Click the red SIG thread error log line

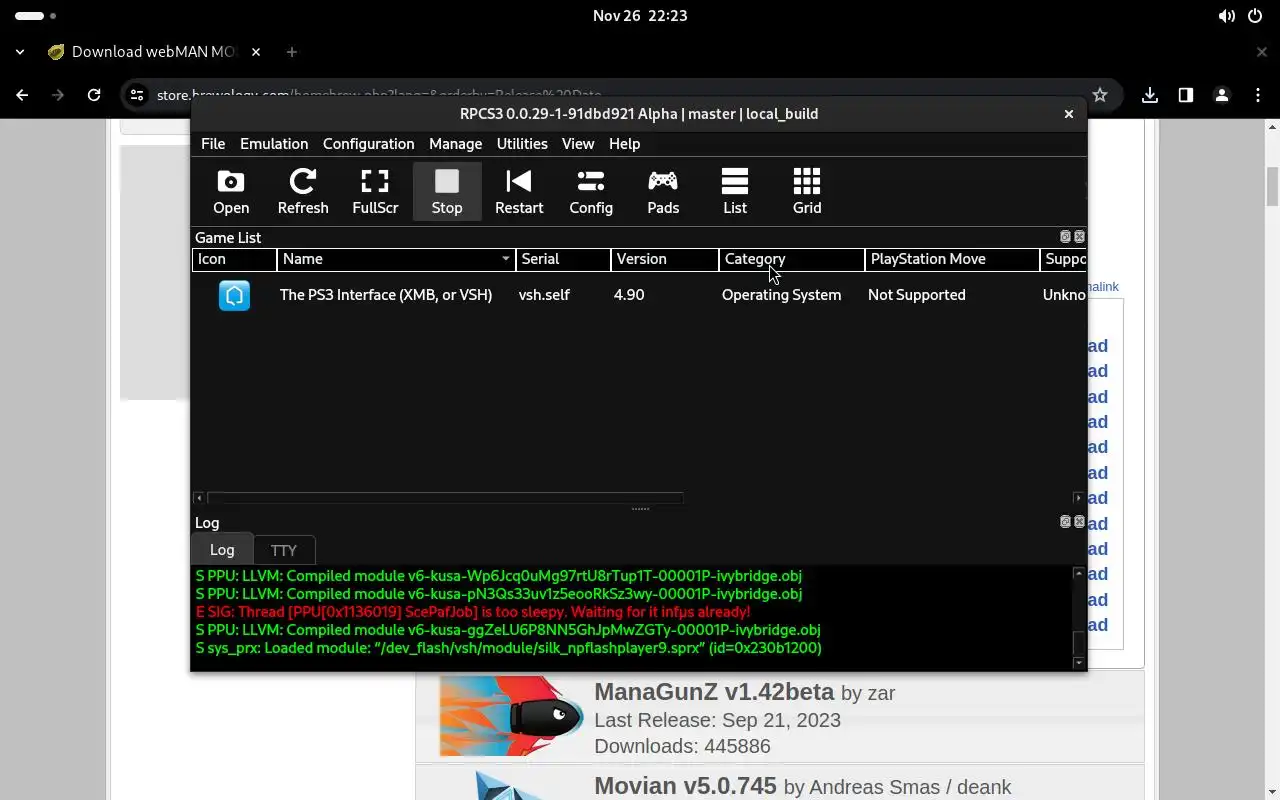[x=473, y=612]
